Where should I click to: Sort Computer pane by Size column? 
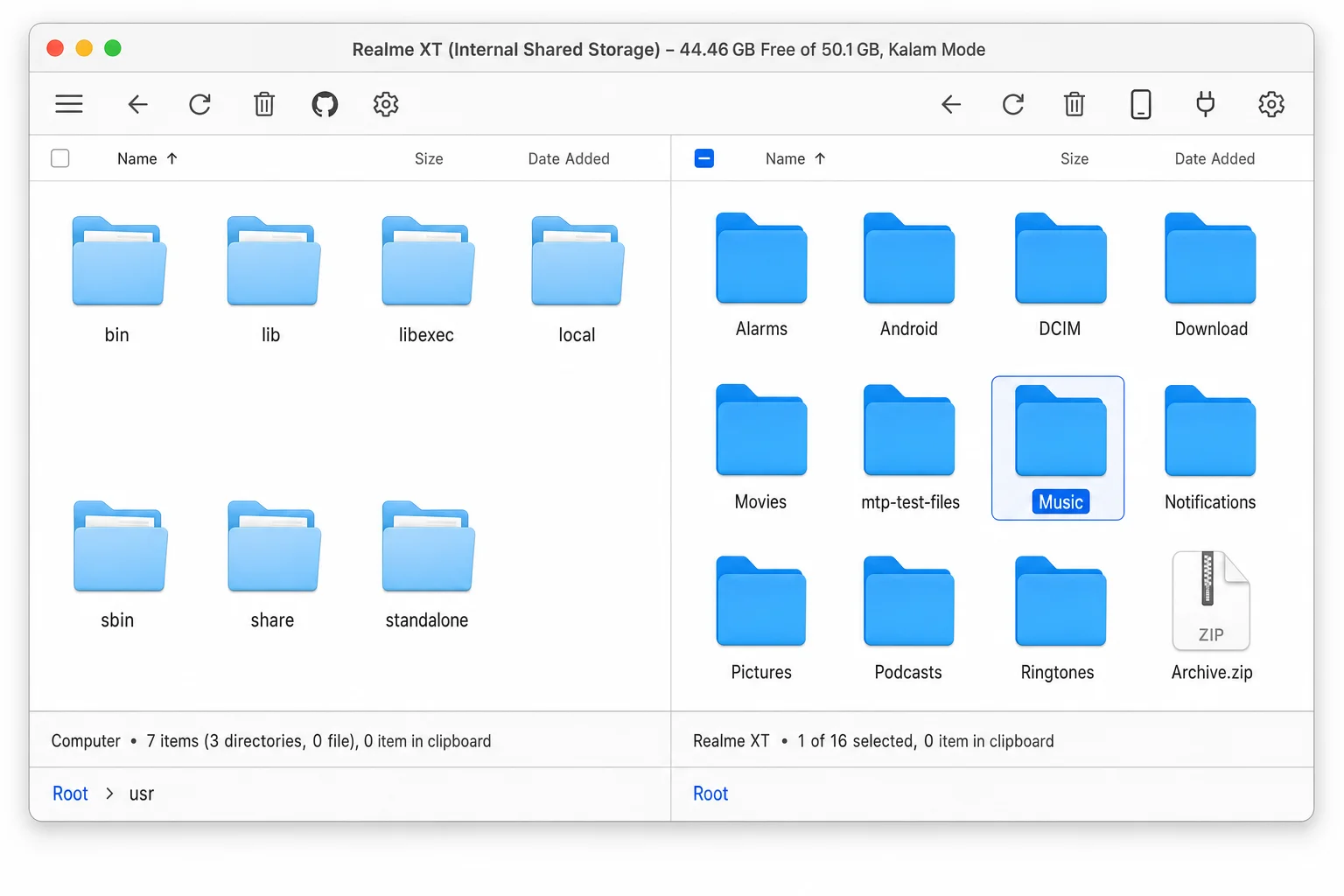tap(429, 158)
